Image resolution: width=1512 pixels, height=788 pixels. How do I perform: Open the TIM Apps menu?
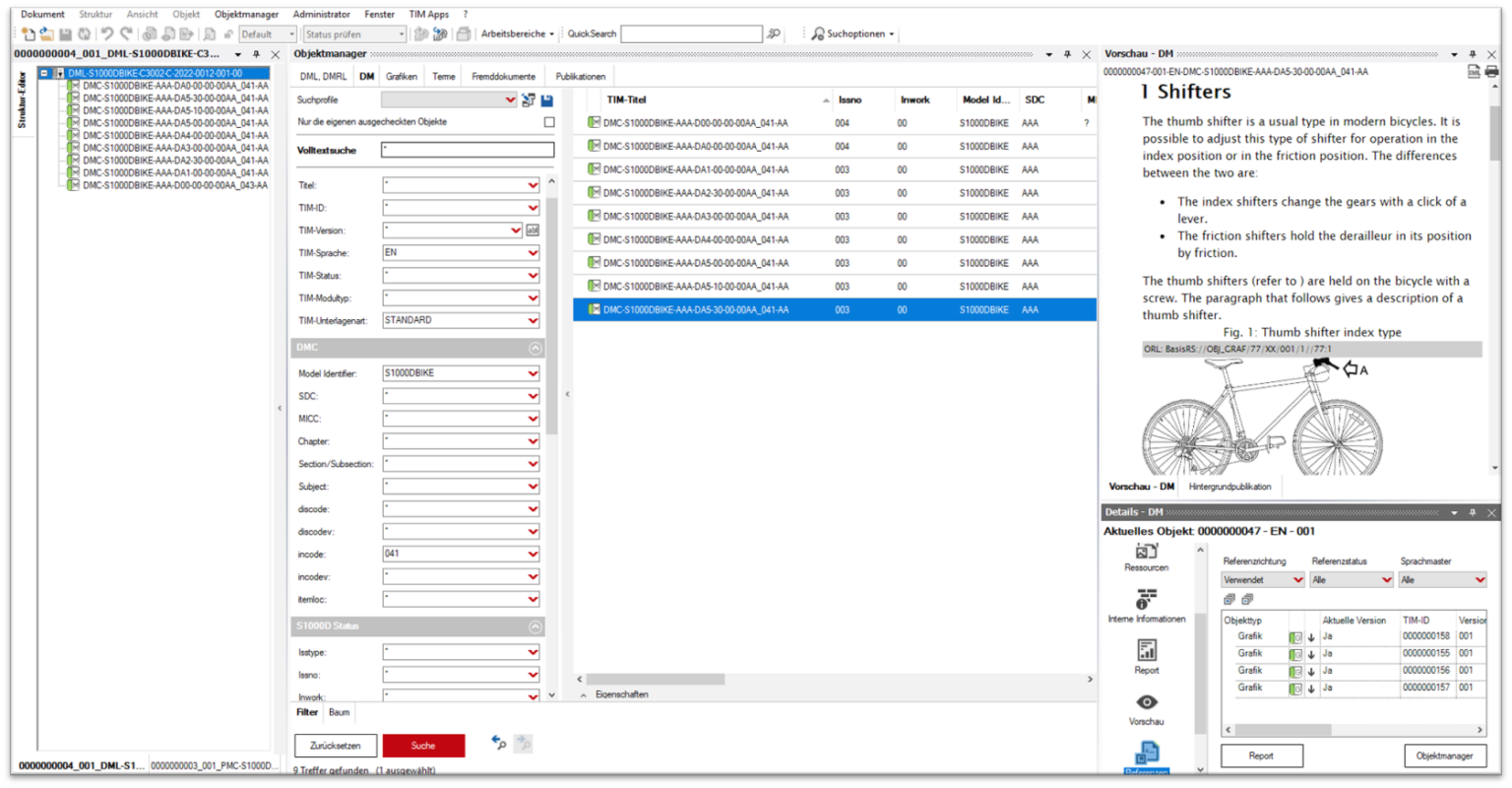(428, 15)
